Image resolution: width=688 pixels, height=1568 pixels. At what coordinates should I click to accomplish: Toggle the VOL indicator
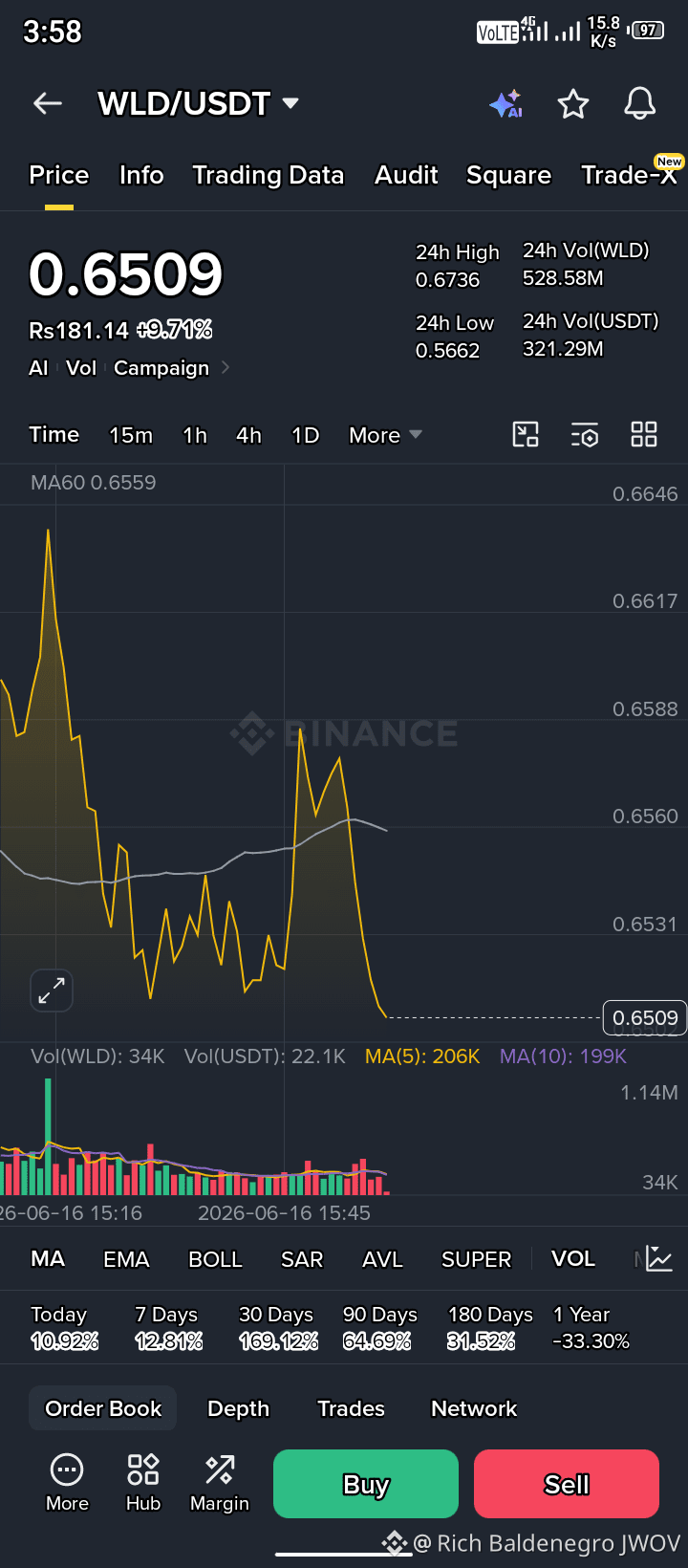click(573, 1259)
